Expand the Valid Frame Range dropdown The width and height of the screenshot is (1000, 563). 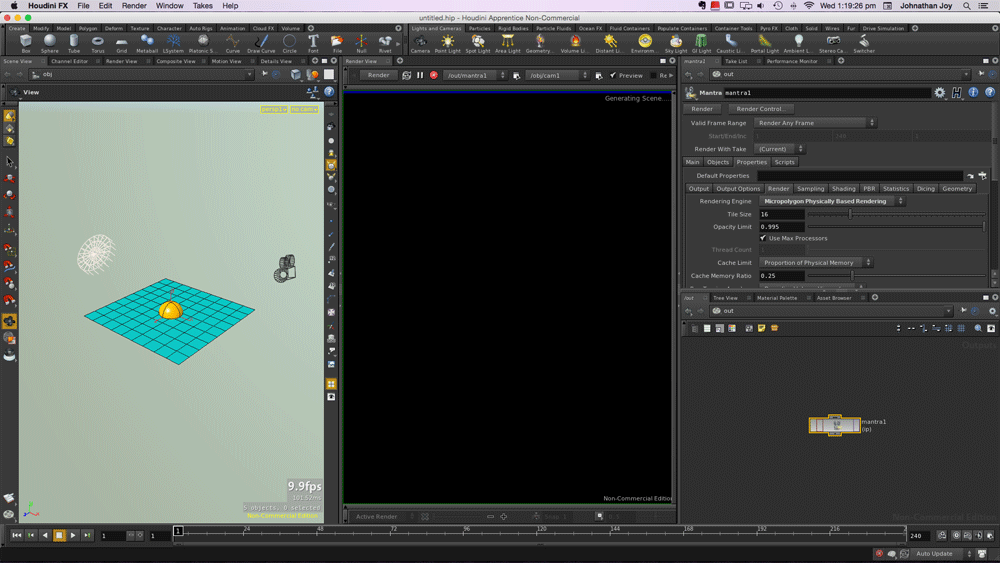pyautogui.click(x=816, y=123)
